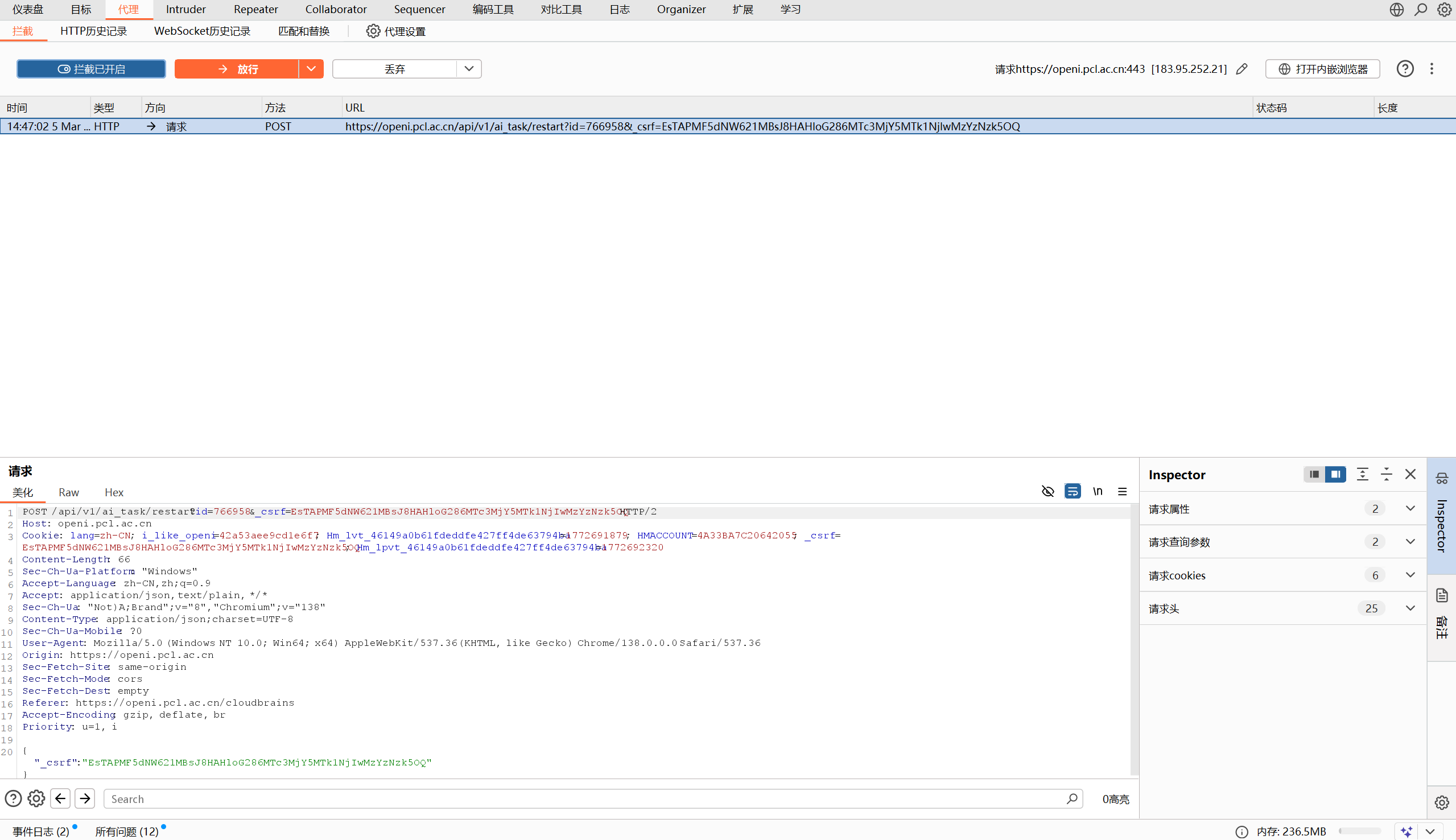Click the next search match arrow
This screenshot has height=840, width=1456.
[85, 798]
